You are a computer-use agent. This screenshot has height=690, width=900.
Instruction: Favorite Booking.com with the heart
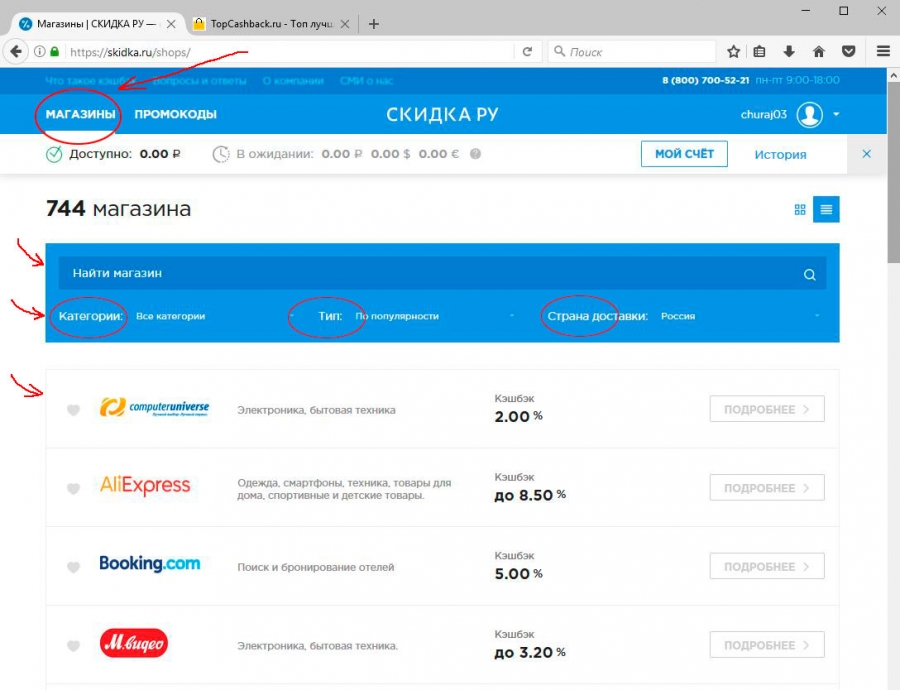tap(73, 567)
